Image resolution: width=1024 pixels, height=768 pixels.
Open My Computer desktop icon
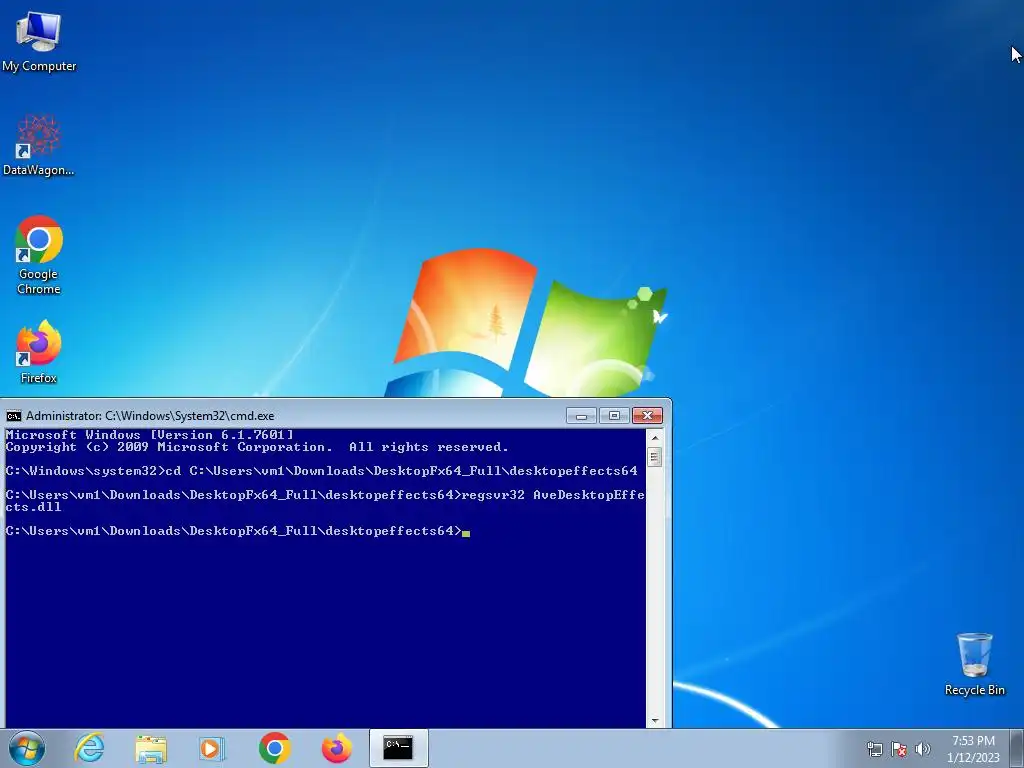pyautogui.click(x=39, y=40)
